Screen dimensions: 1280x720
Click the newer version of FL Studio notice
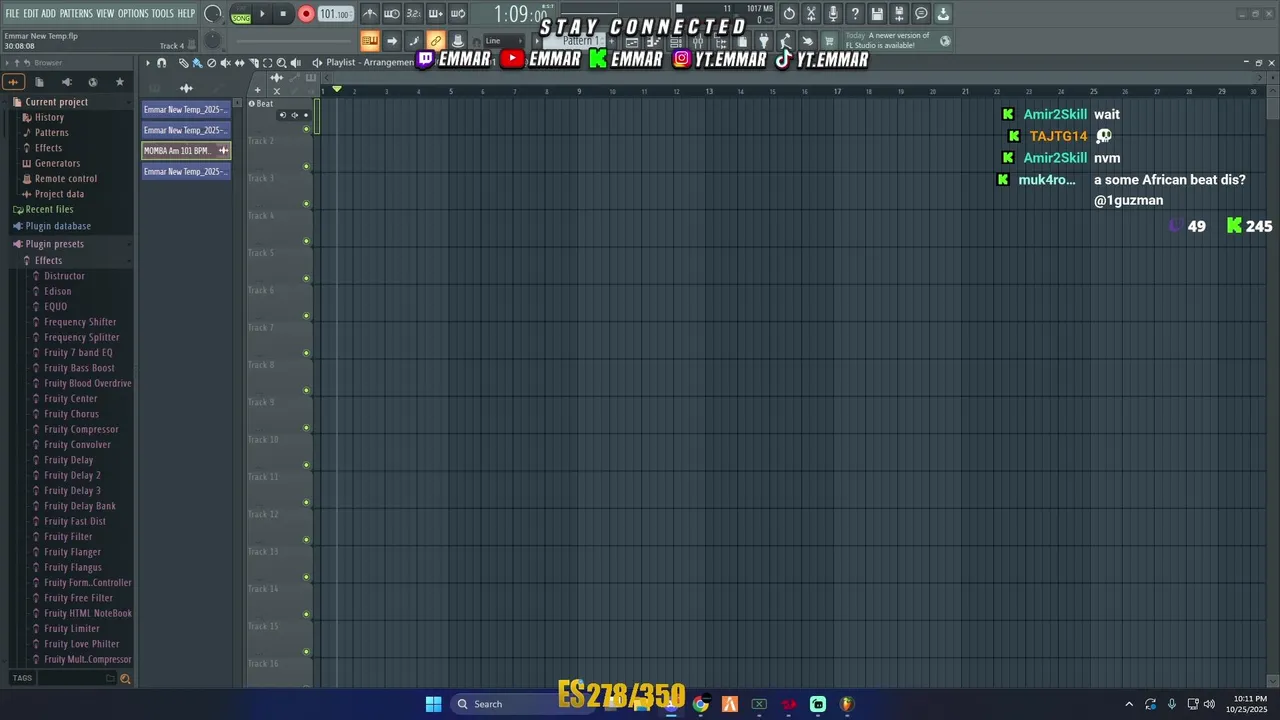pos(887,41)
